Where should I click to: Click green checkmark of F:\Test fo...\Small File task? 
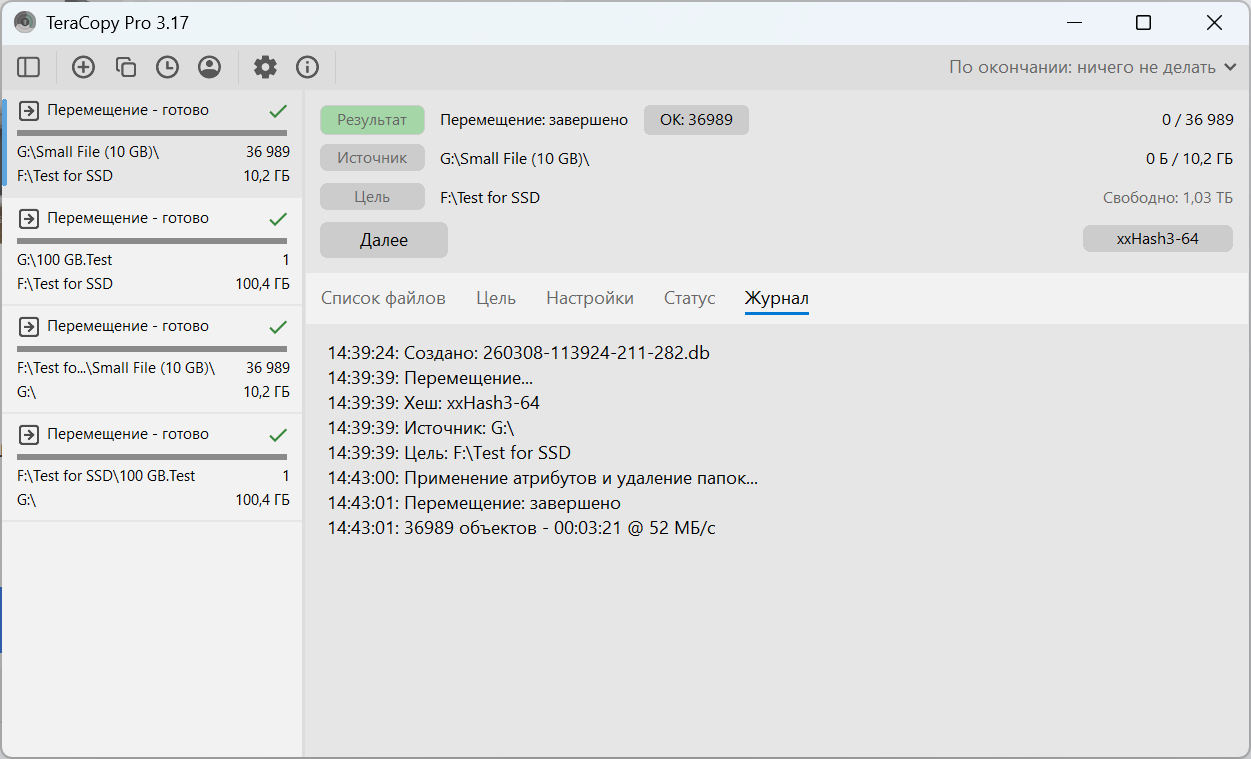(279, 327)
